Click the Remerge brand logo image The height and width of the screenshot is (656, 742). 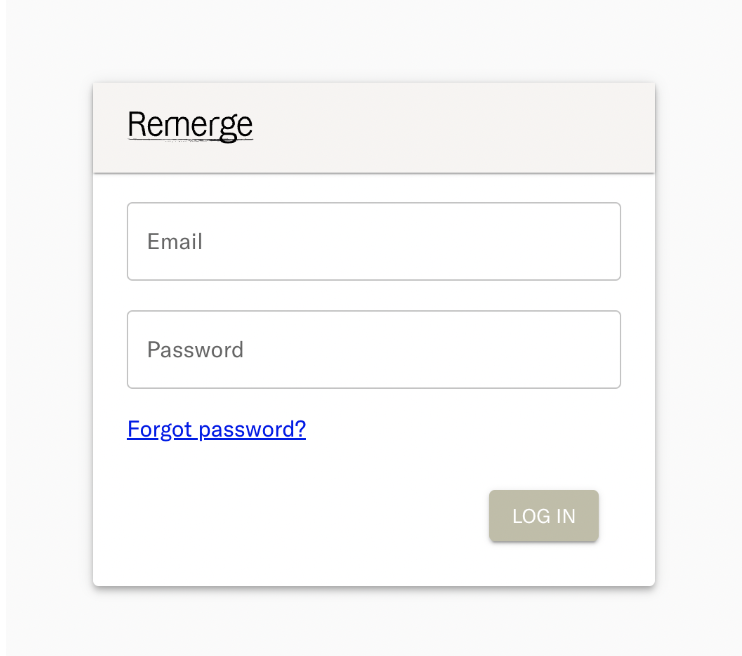190,126
